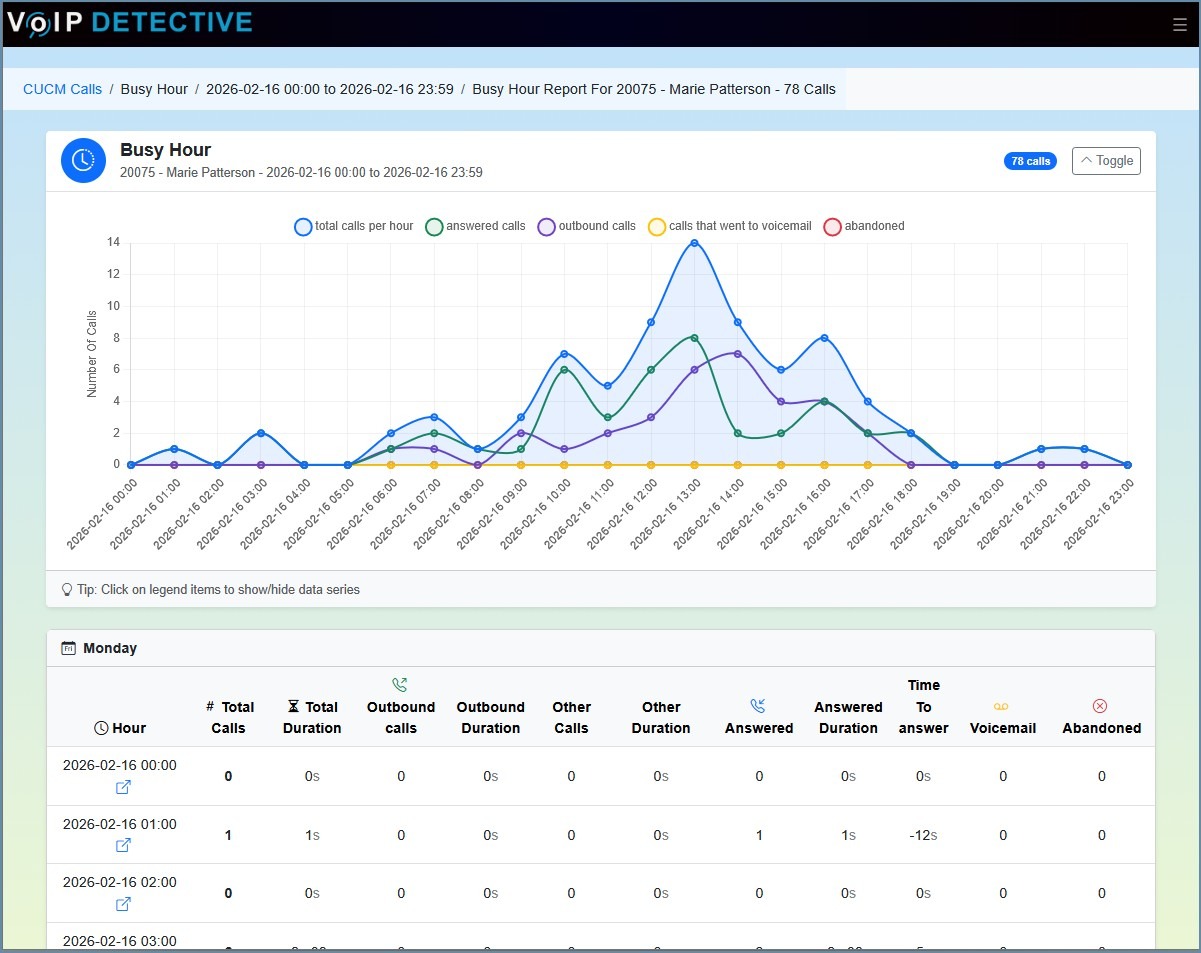Click the blue circle swatch for total calls

(x=302, y=226)
